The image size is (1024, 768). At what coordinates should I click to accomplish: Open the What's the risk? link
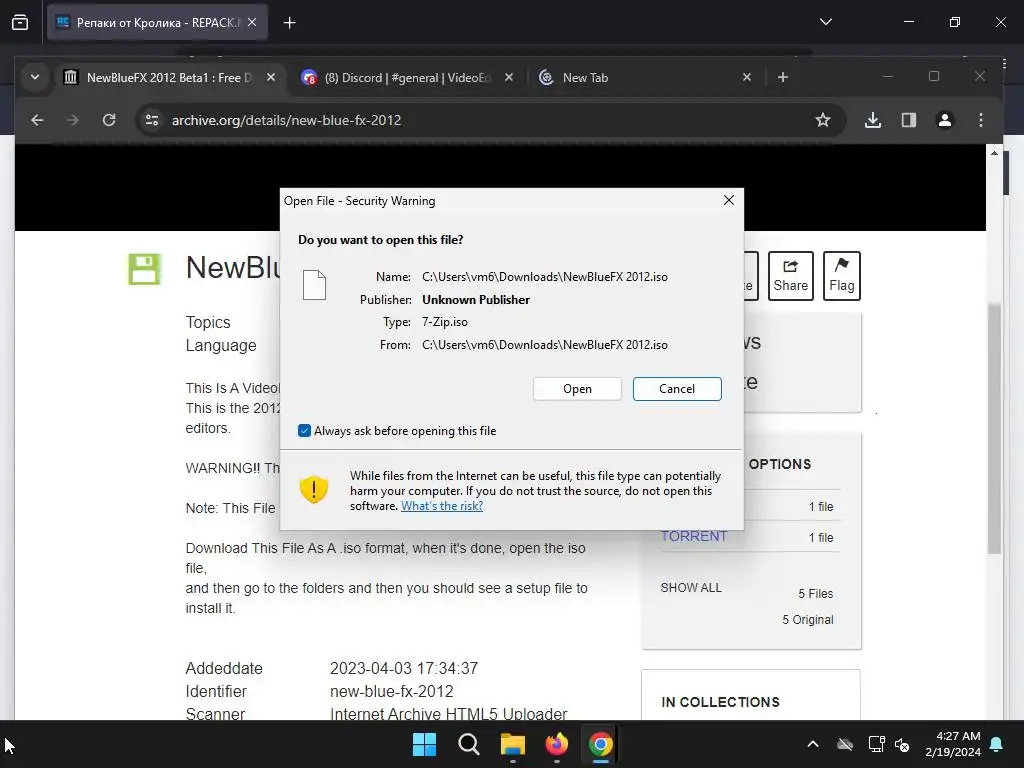pos(441,506)
